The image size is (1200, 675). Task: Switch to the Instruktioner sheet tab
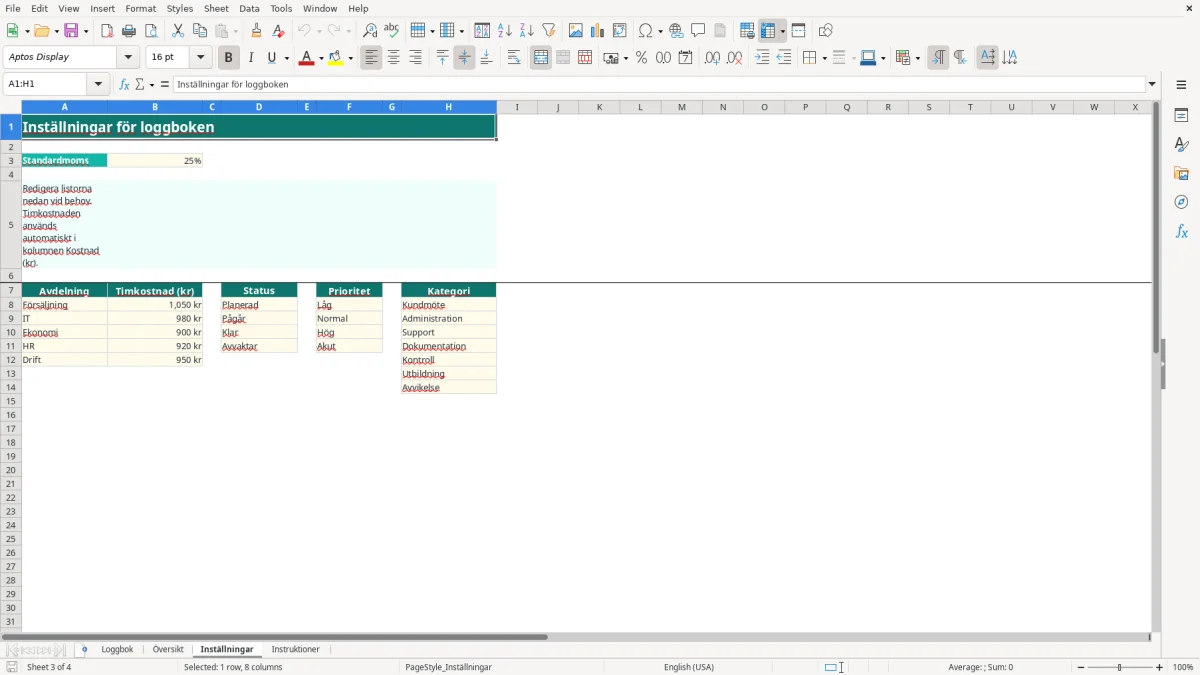click(296, 650)
